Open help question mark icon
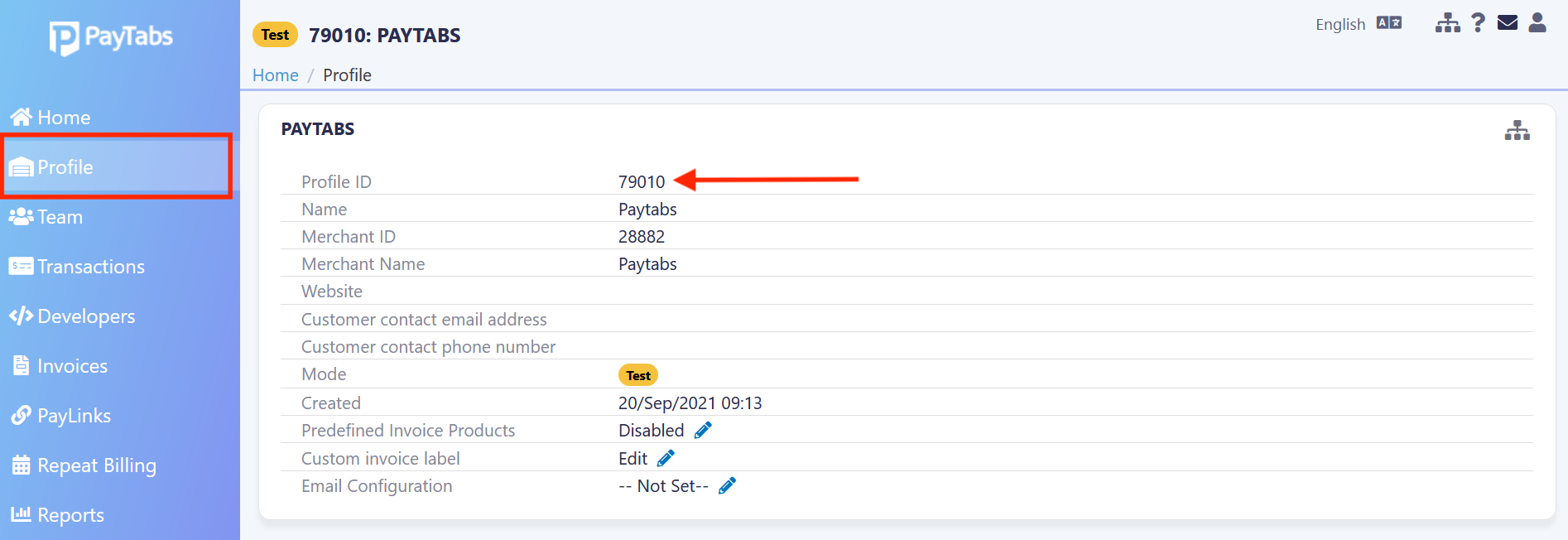The width and height of the screenshot is (1568, 540). coord(1479,22)
